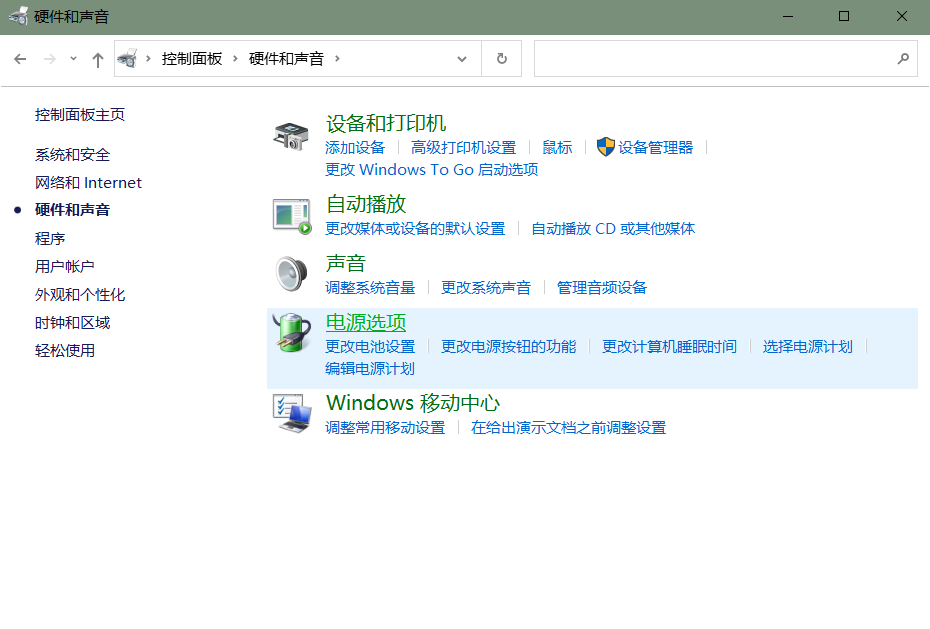Click 更改计算机睡眠时间
The image size is (930, 629).
pyautogui.click(x=669, y=346)
